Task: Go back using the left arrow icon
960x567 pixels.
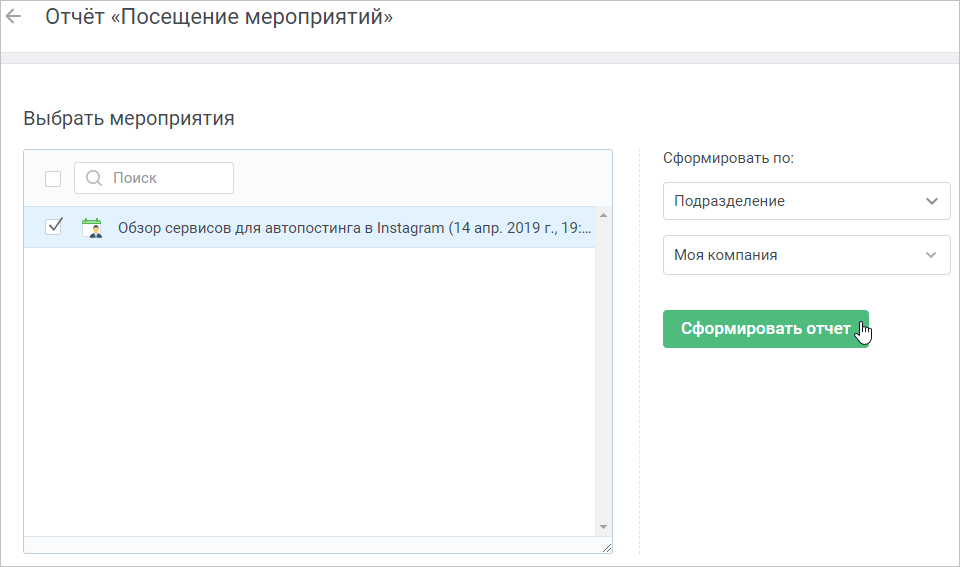Action: tap(13, 17)
